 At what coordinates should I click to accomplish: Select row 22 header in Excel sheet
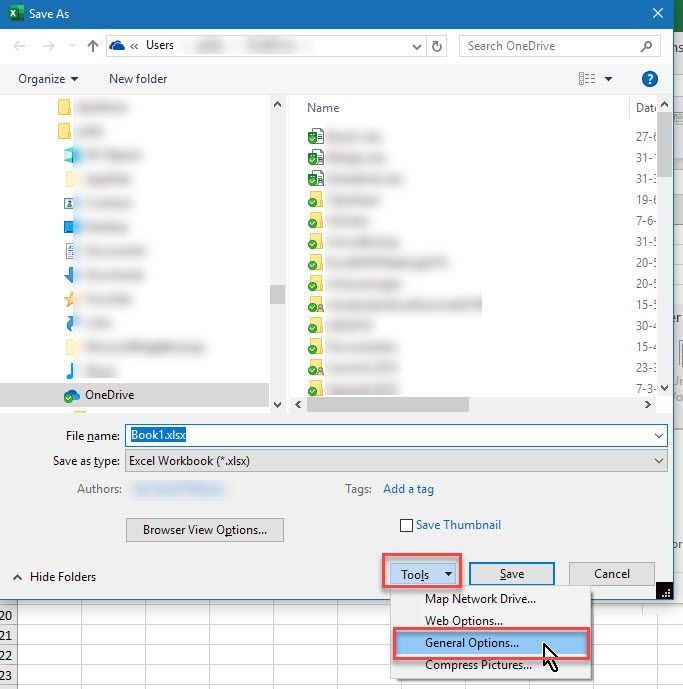point(6,656)
